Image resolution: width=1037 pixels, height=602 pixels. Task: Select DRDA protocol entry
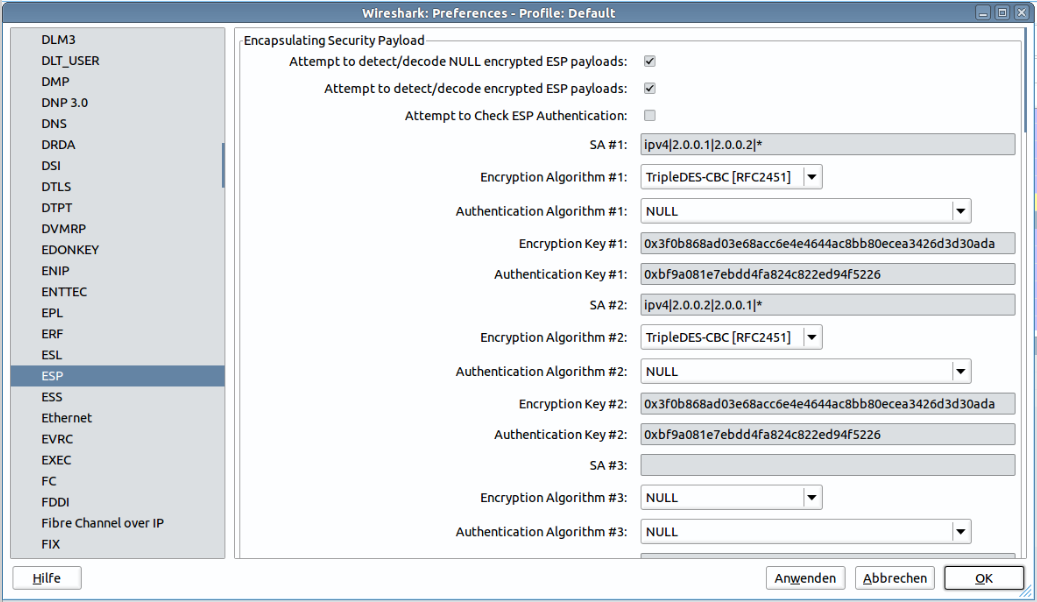[x=117, y=145]
